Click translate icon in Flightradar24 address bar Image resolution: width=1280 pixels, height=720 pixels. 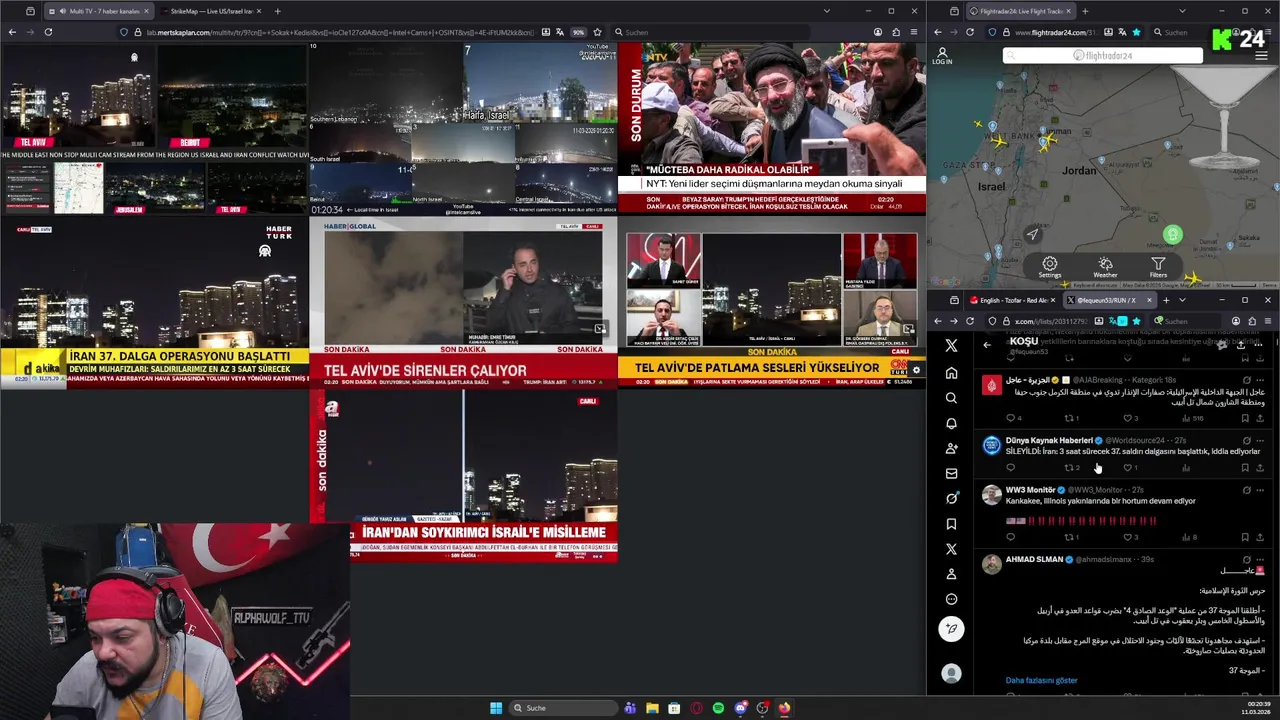point(1122,32)
